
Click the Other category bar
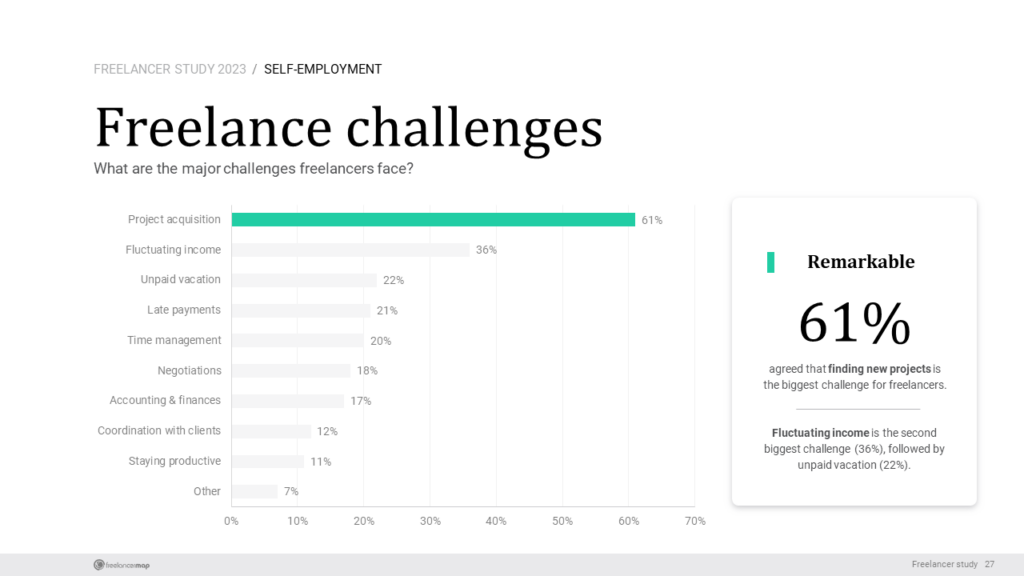coord(255,491)
